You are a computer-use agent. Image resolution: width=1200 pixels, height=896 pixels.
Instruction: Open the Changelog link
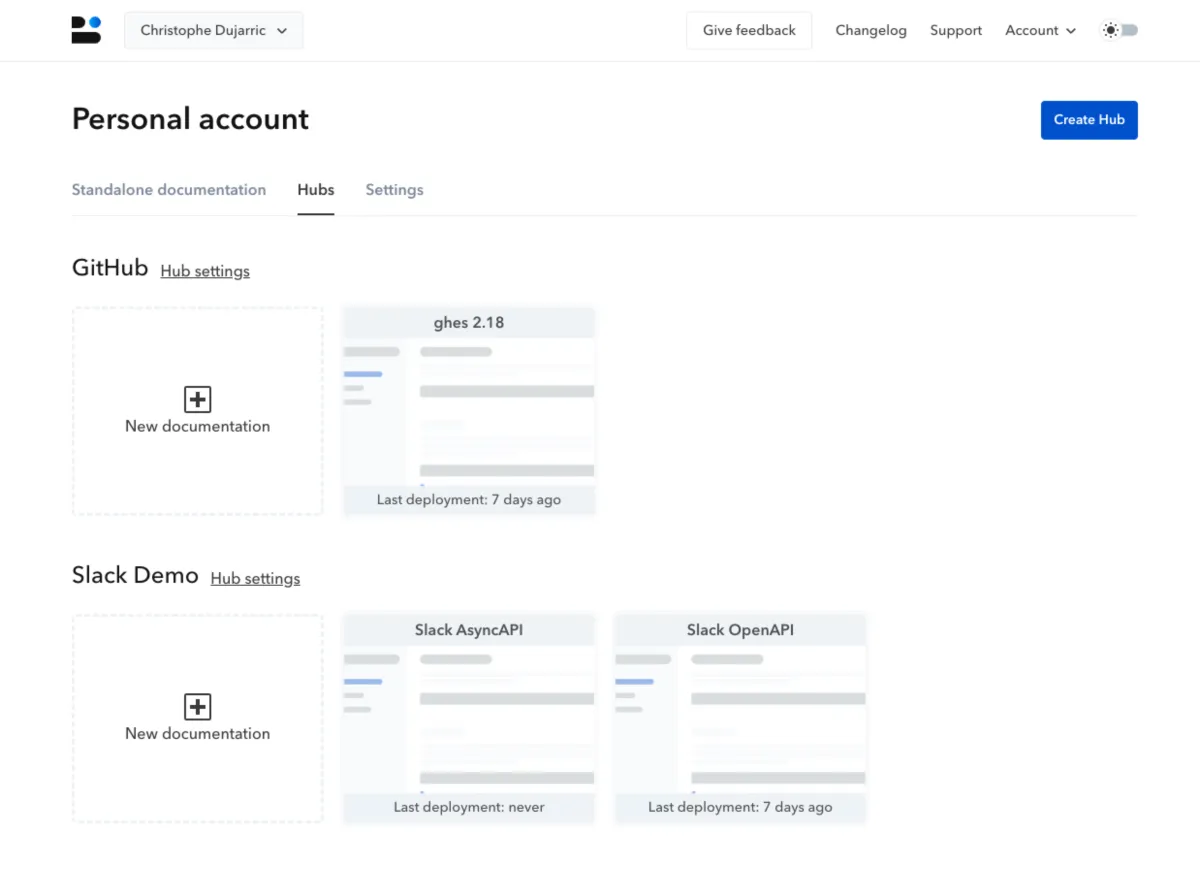[x=871, y=30]
